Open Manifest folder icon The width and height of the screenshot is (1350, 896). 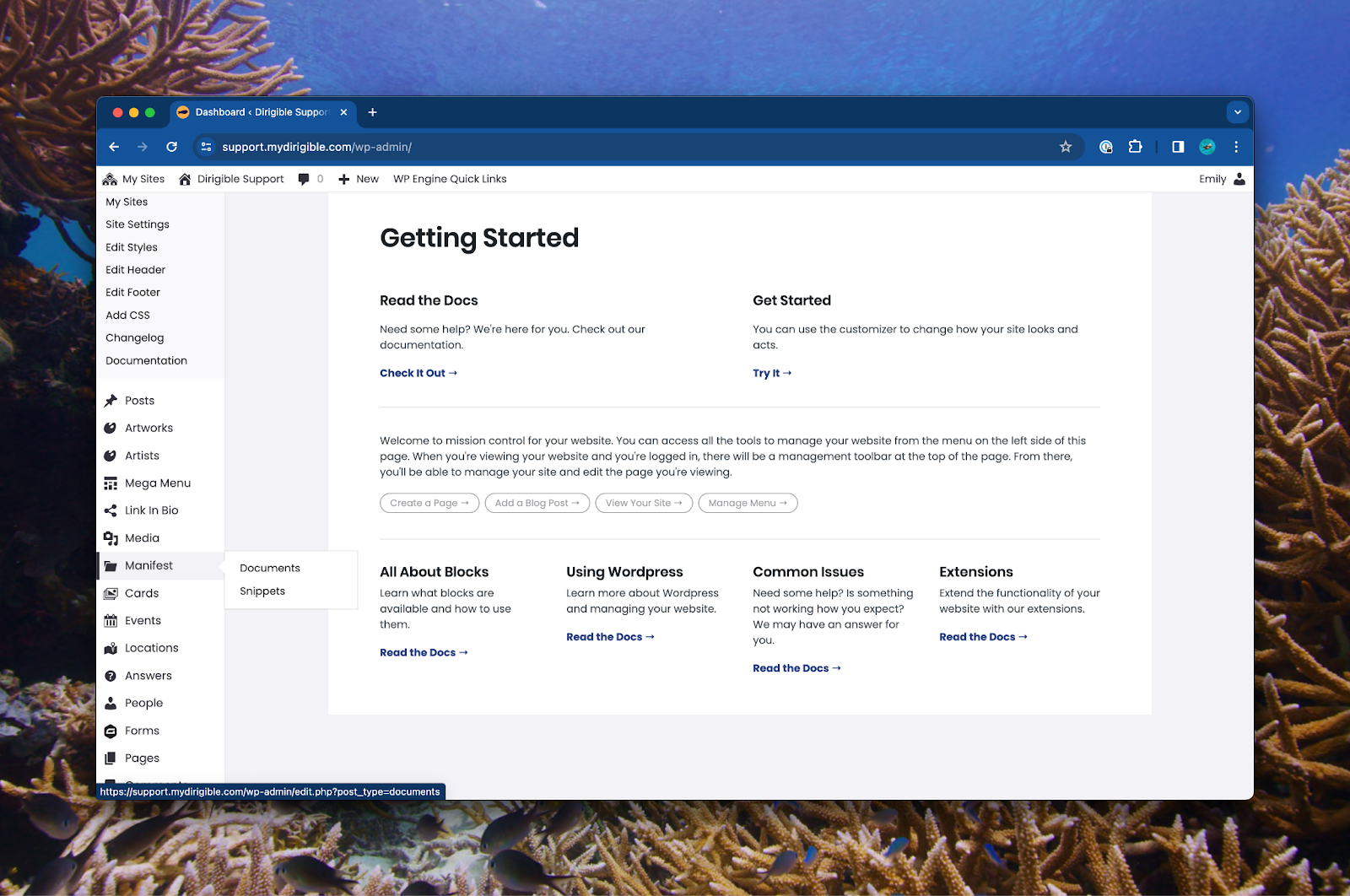(x=111, y=566)
